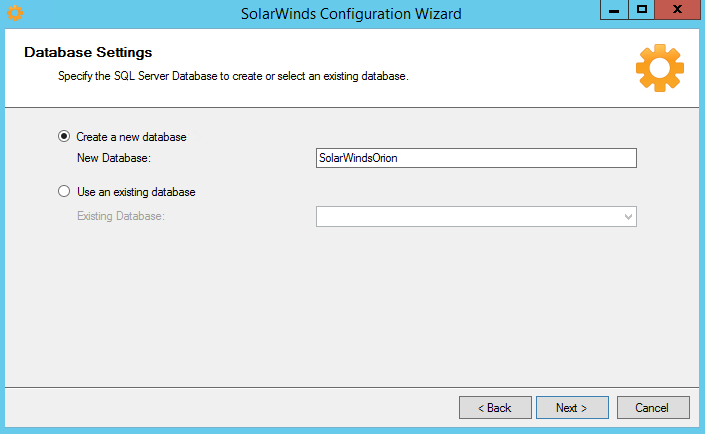Maximize the Configuration Wizard window
Image resolution: width=705 pixels, height=434 pixels.
pyautogui.click(x=642, y=9)
